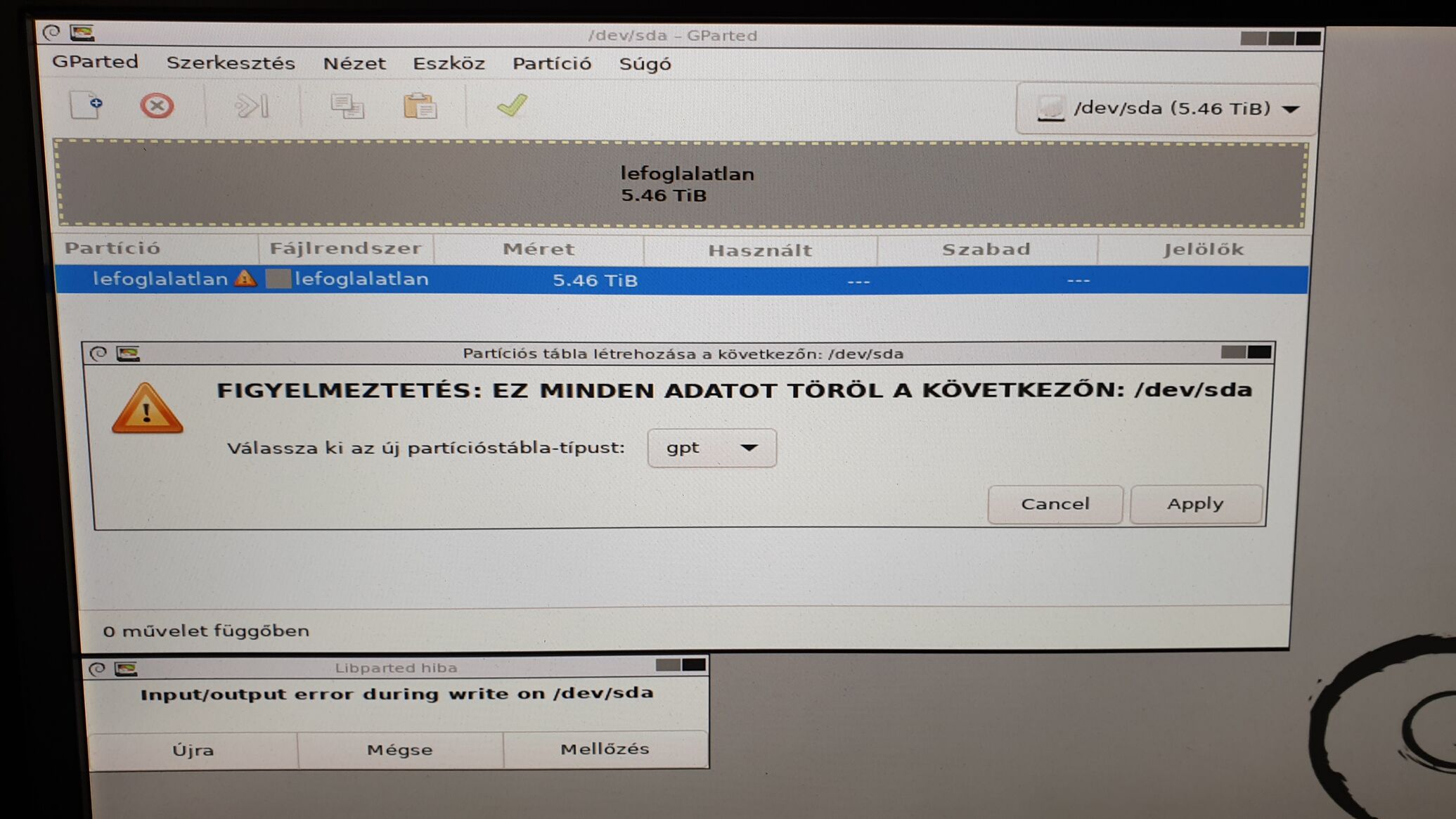The width and height of the screenshot is (1456, 819).
Task: Click the delete partition toolbar icon
Action: [x=157, y=105]
